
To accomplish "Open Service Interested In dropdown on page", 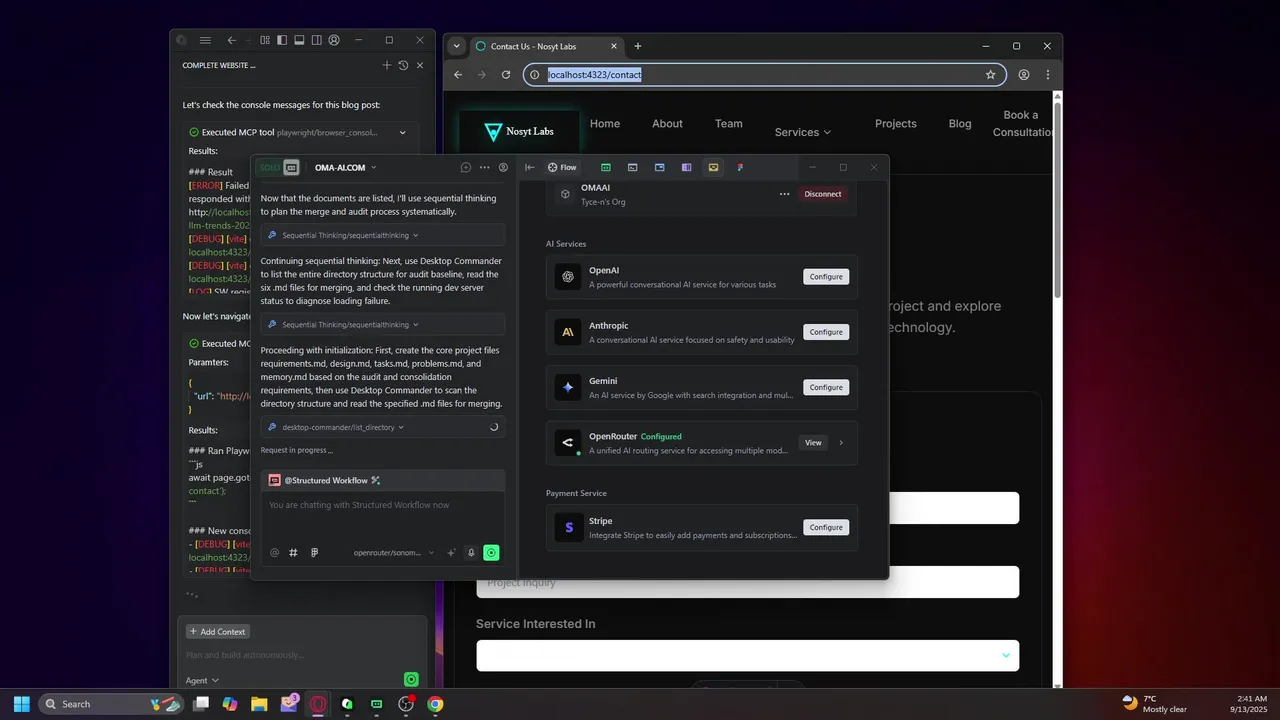I will point(747,655).
